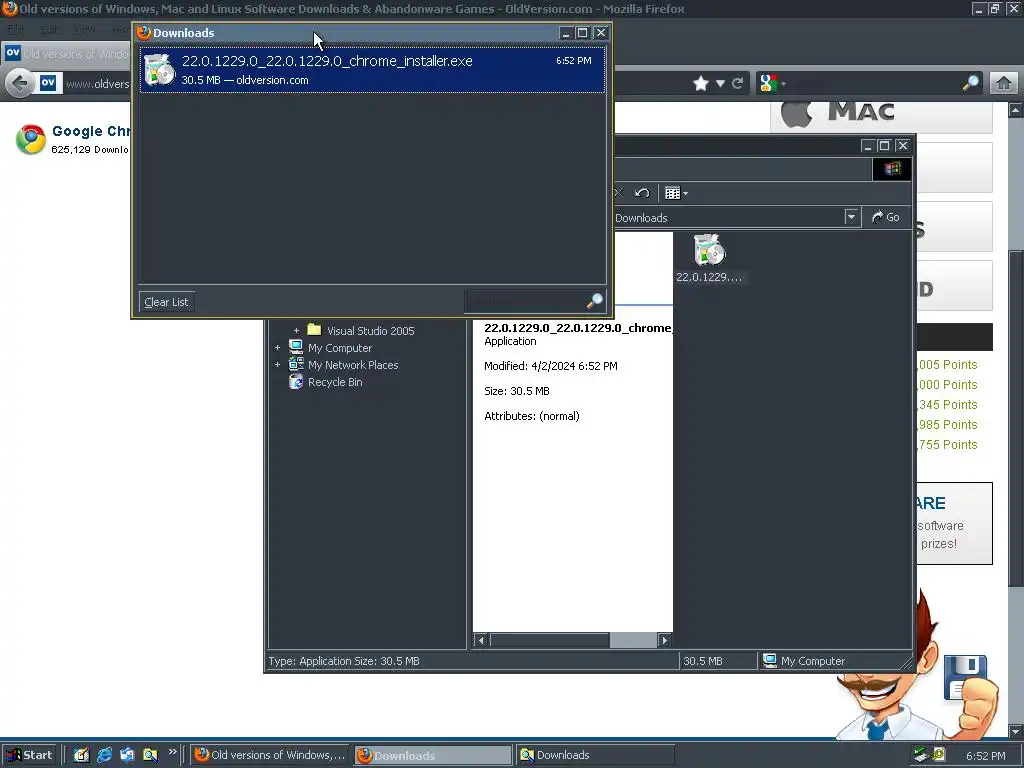
Task: Click the Firefox back button
Action: click(20, 84)
